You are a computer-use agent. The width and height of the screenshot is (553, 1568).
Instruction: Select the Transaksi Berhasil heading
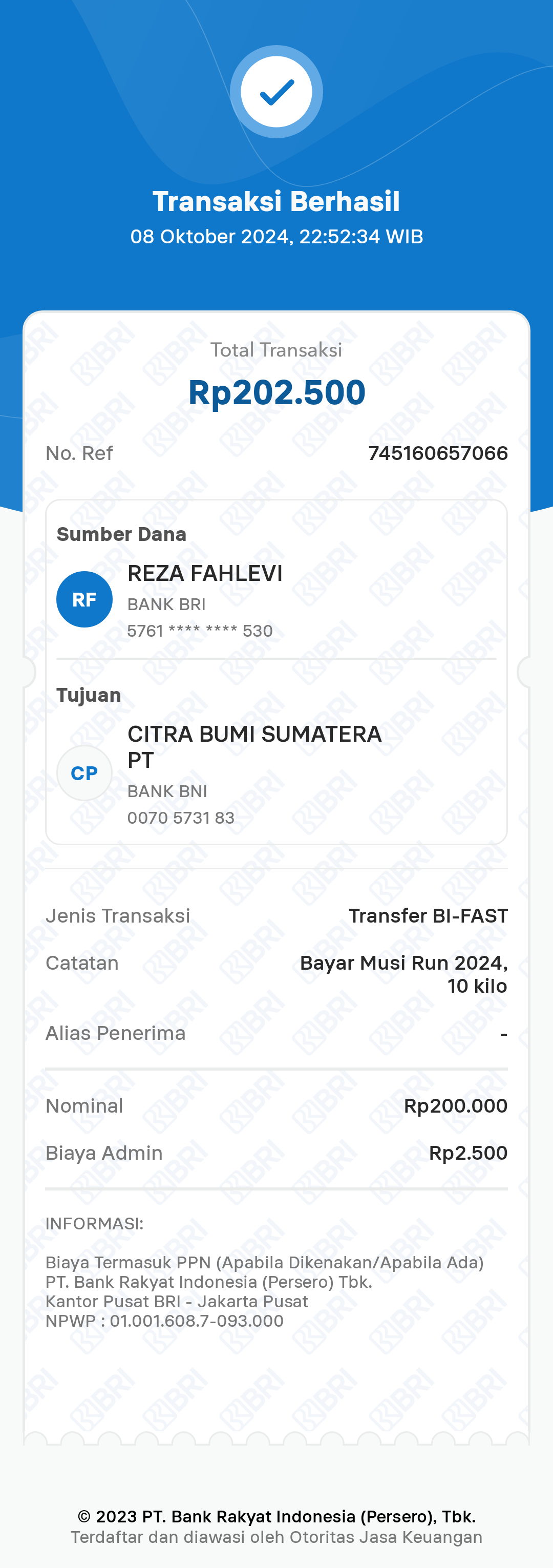tap(276, 201)
